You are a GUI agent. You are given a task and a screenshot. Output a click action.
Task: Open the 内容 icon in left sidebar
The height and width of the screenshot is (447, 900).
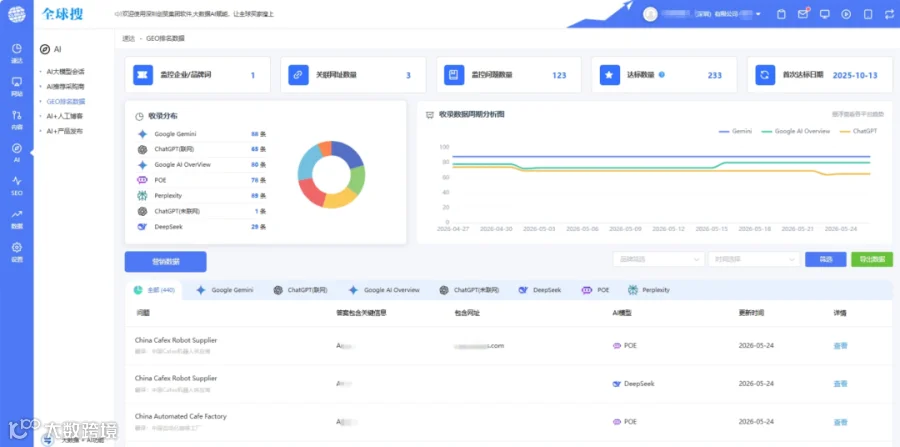point(17,119)
